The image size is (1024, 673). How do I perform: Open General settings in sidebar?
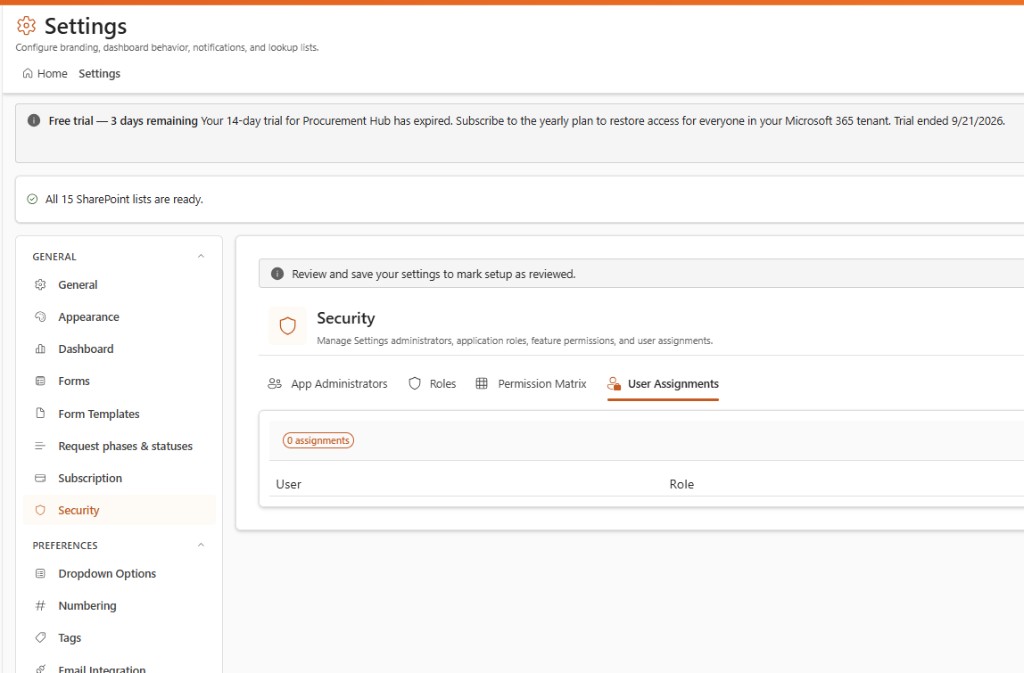(x=120, y=285)
